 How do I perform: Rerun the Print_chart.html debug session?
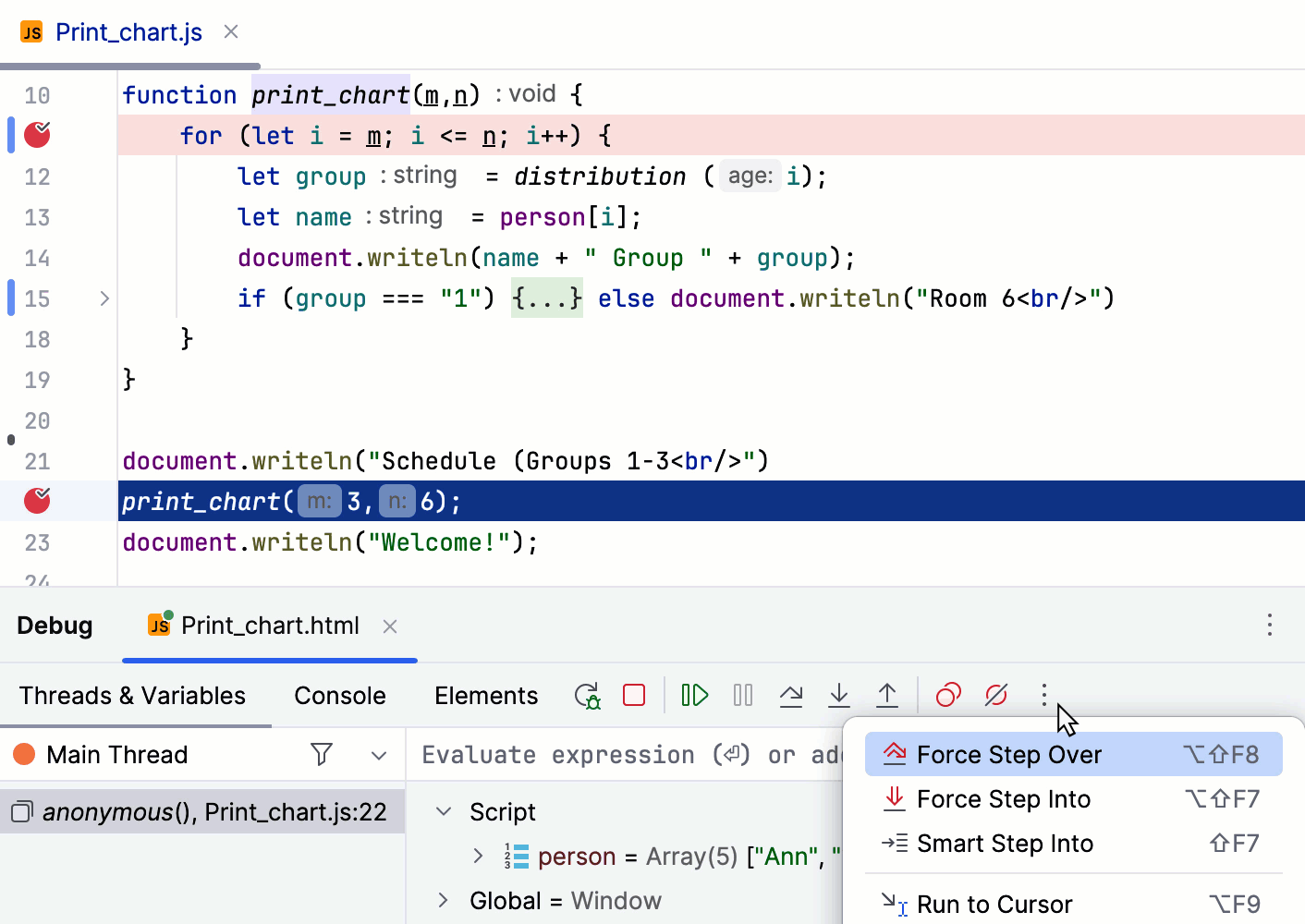[586, 695]
